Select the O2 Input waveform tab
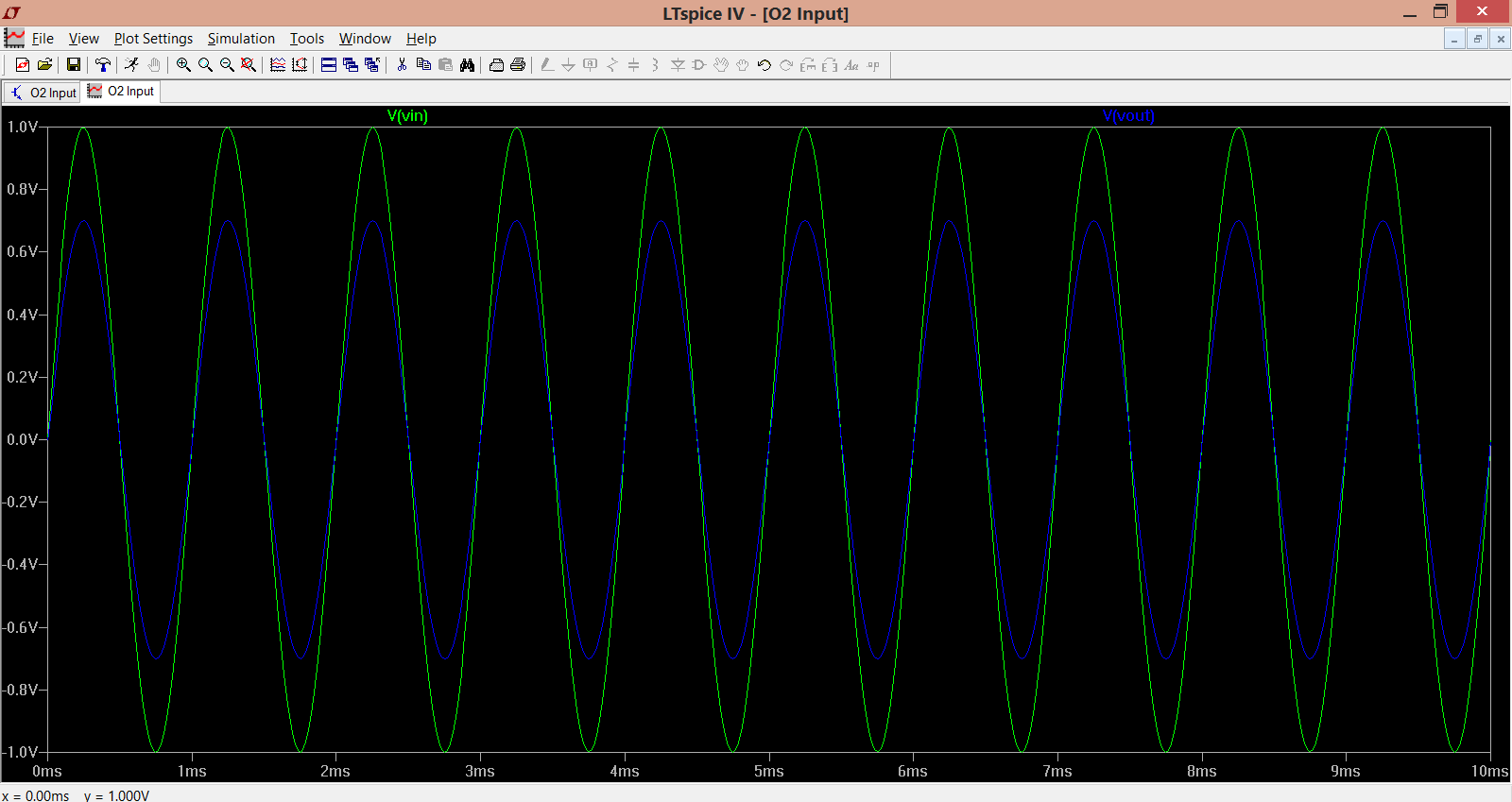1512x802 pixels. [x=121, y=92]
